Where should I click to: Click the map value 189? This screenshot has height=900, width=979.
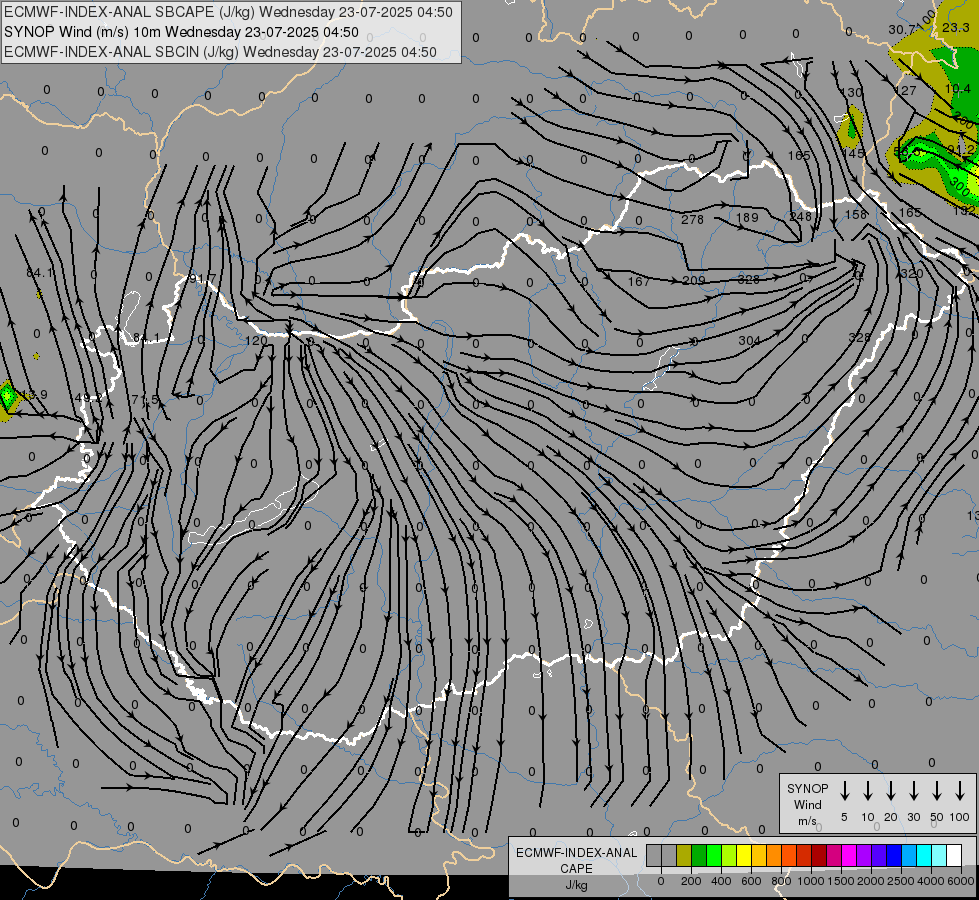(747, 217)
